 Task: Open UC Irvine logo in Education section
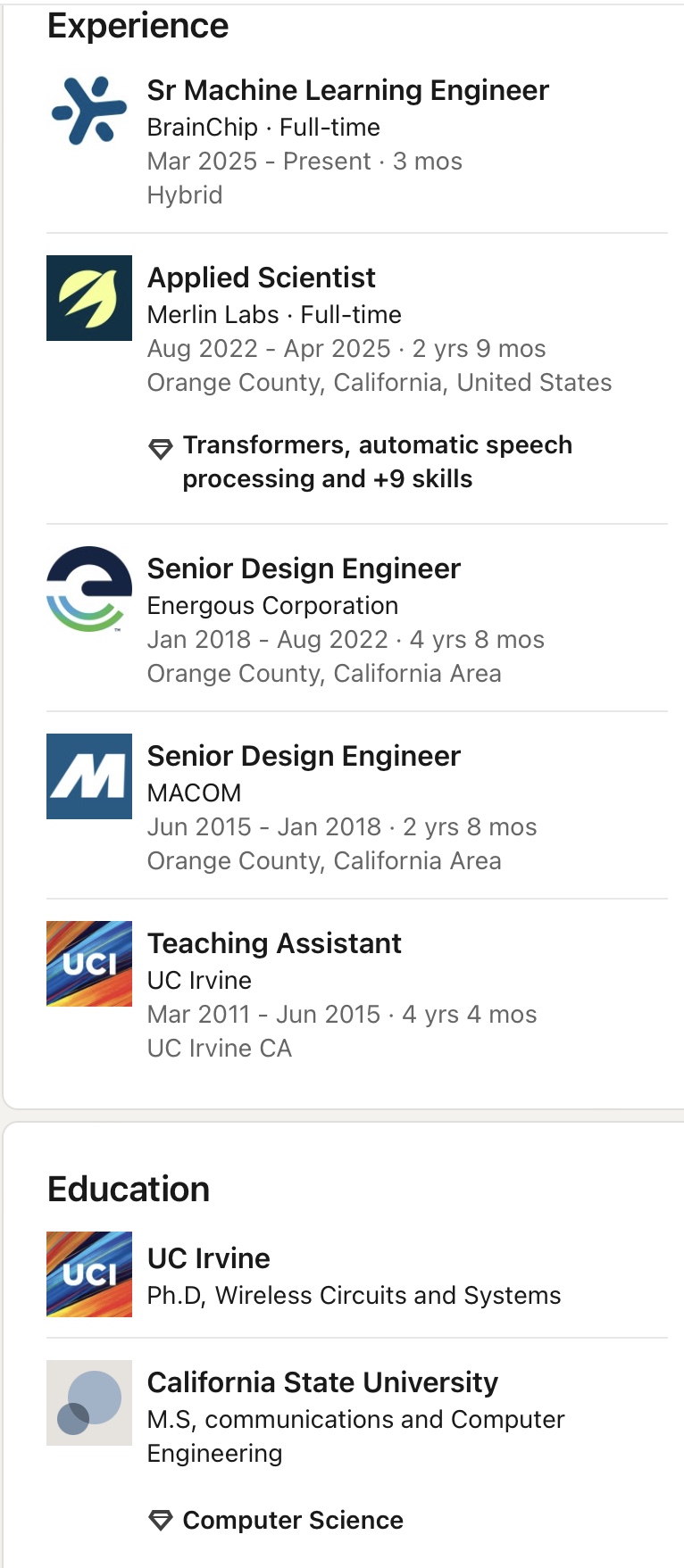89,1274
